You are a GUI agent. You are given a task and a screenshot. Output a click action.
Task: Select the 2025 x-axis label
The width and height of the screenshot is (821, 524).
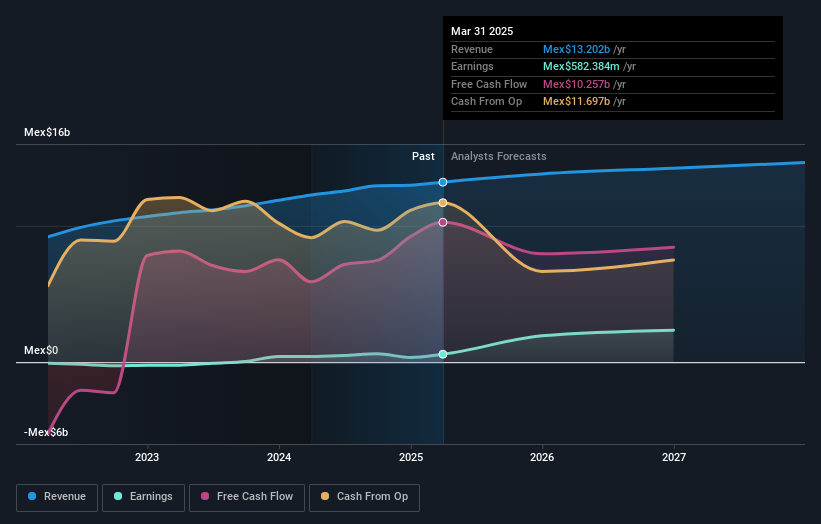click(411, 457)
